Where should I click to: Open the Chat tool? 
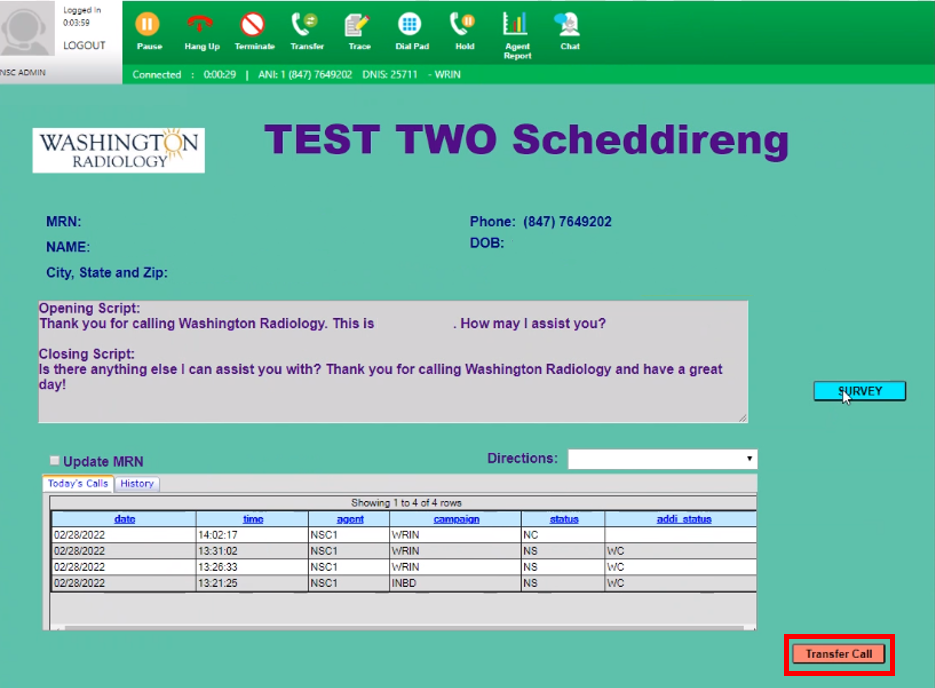(569, 31)
